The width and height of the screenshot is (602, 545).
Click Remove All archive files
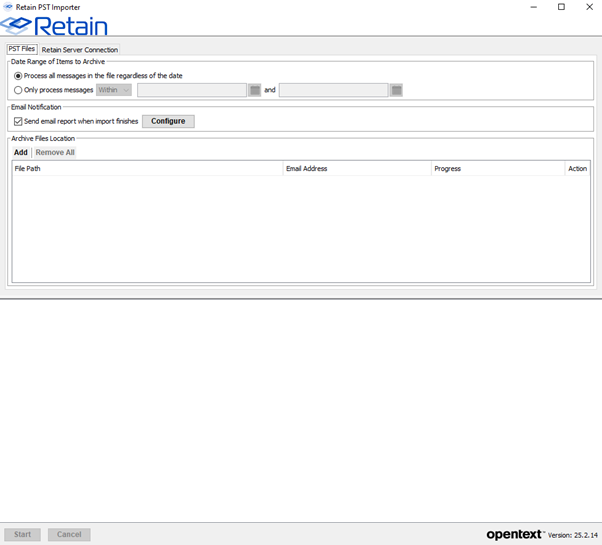pyautogui.click(x=55, y=152)
